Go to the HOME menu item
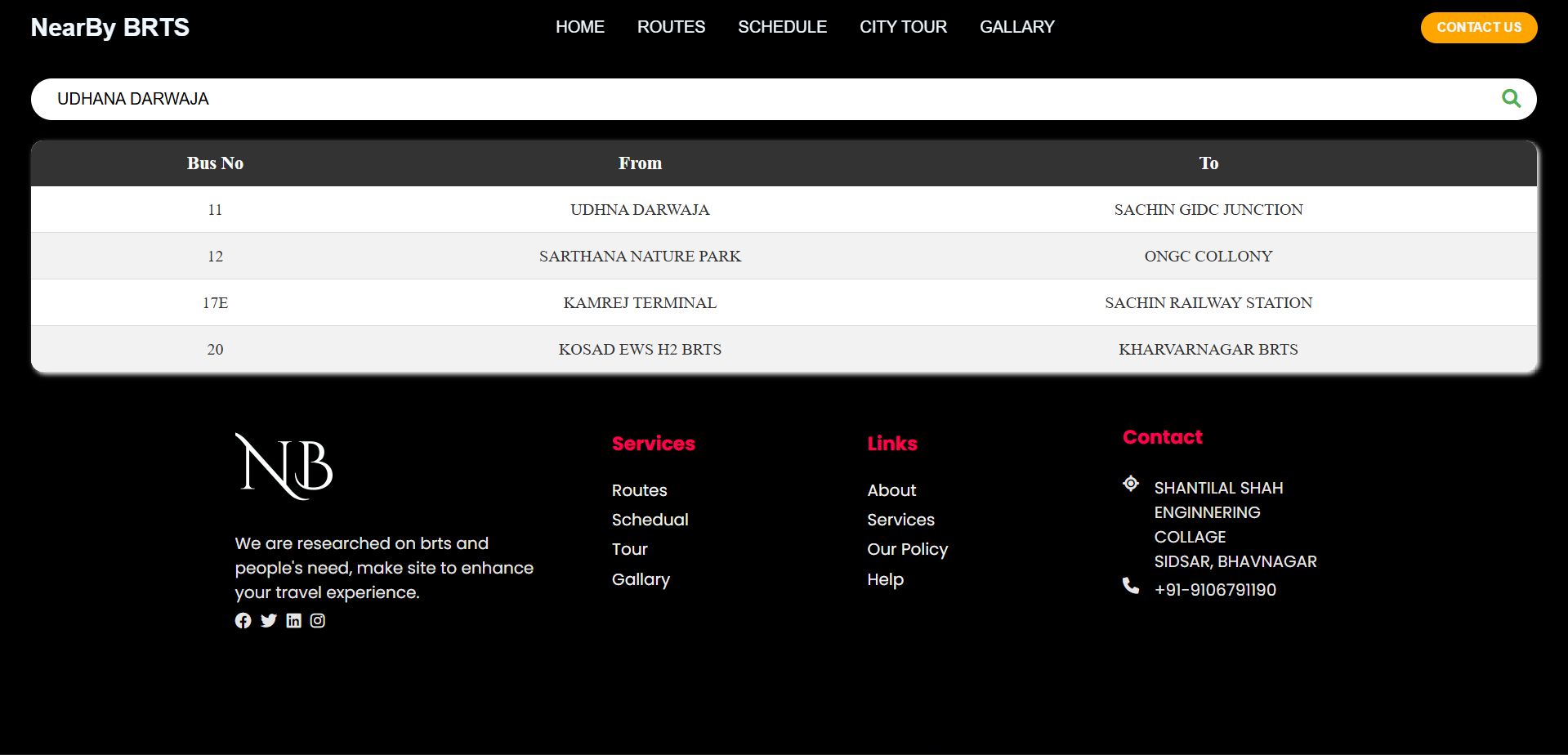The width and height of the screenshot is (1568, 755). (x=579, y=27)
